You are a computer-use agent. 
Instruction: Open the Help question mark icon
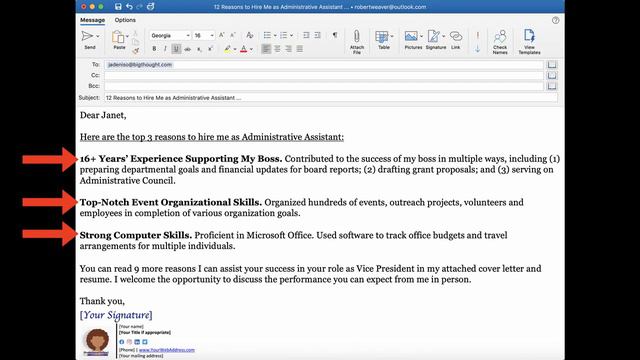[x=556, y=20]
